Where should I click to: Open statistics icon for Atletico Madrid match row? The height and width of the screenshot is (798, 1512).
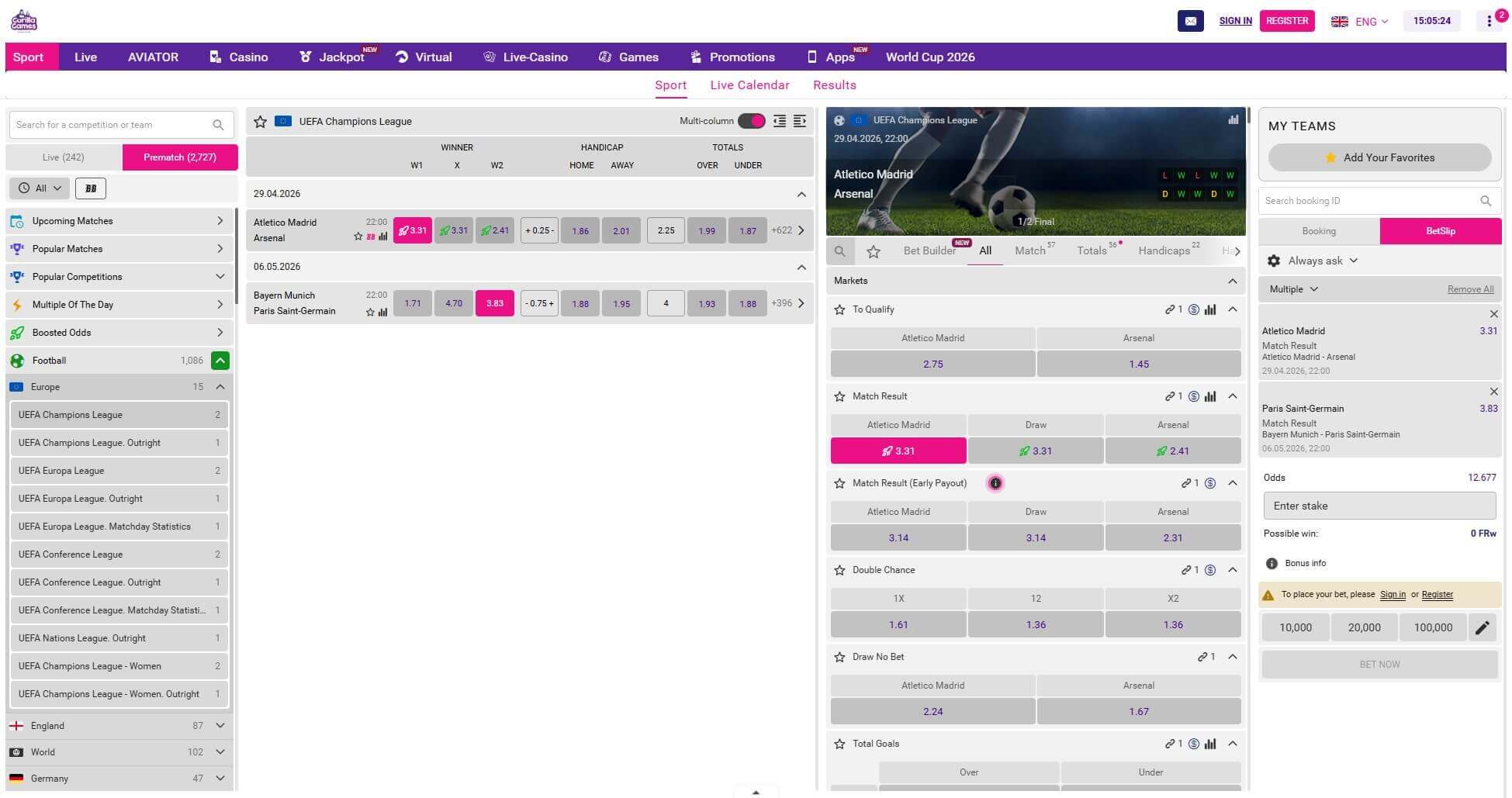pos(382,237)
